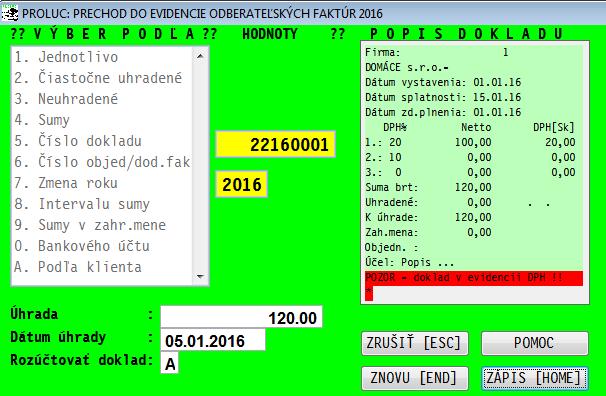This screenshot has width=606, height=396.
Task: Click the list scrollbar up arrow
Action: 200,56
